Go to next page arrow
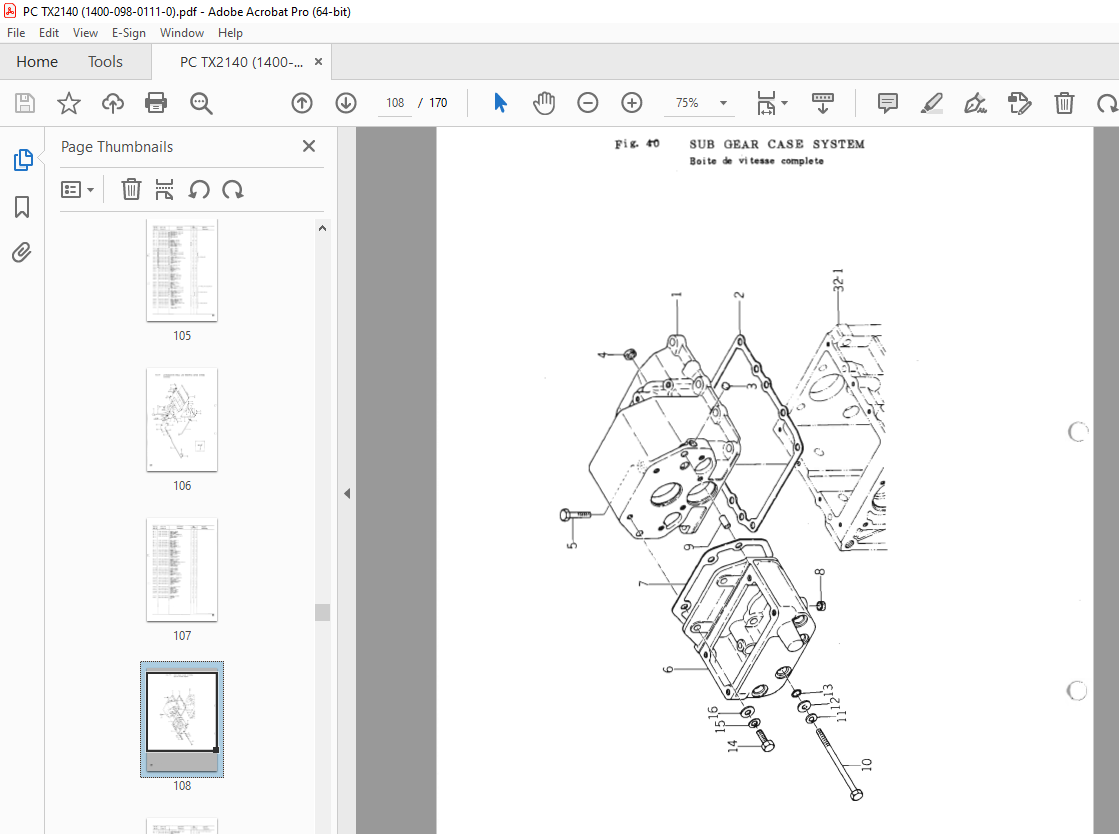This screenshot has width=1119, height=834. click(346, 103)
